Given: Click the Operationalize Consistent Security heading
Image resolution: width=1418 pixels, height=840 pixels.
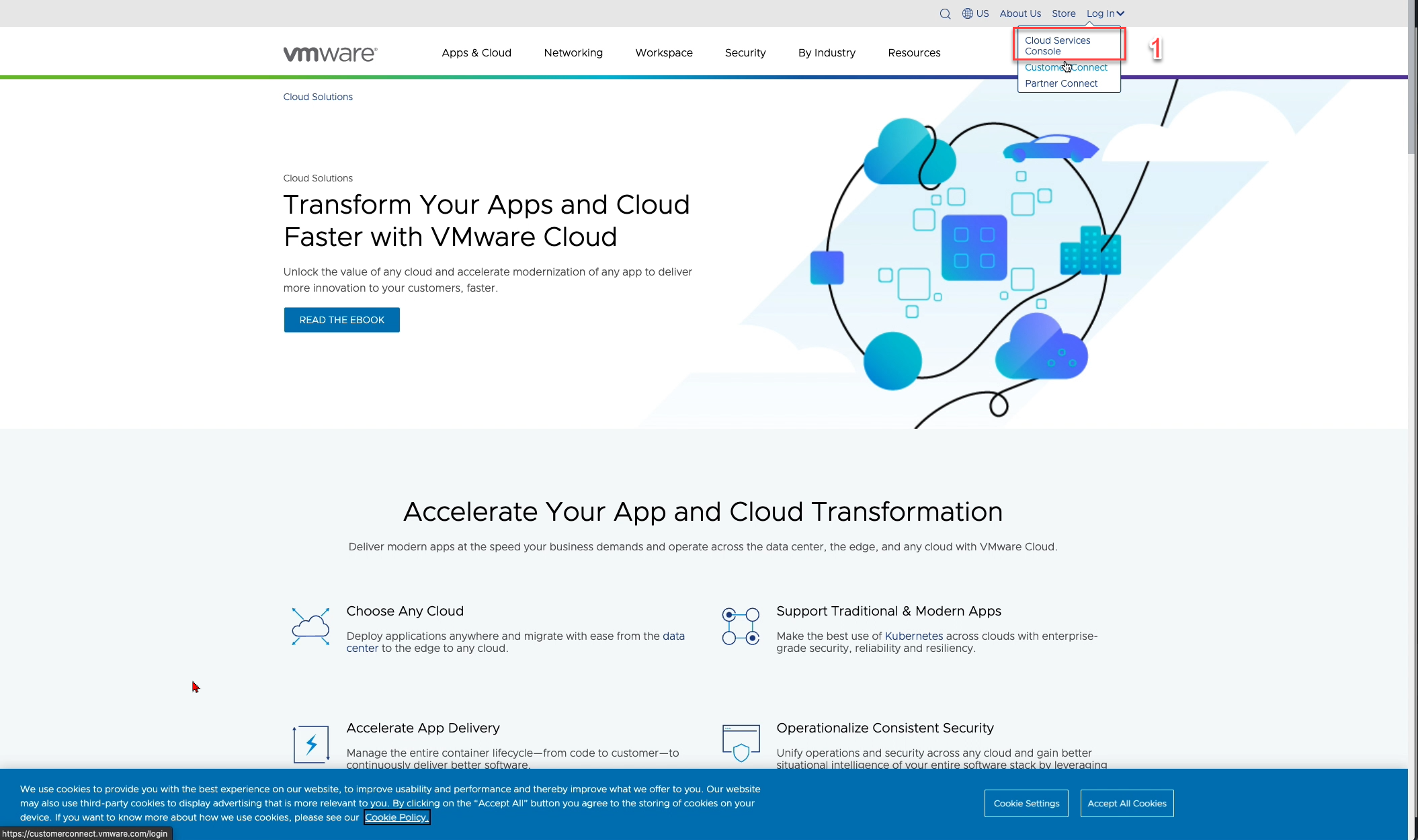Looking at the screenshot, I should (884, 728).
